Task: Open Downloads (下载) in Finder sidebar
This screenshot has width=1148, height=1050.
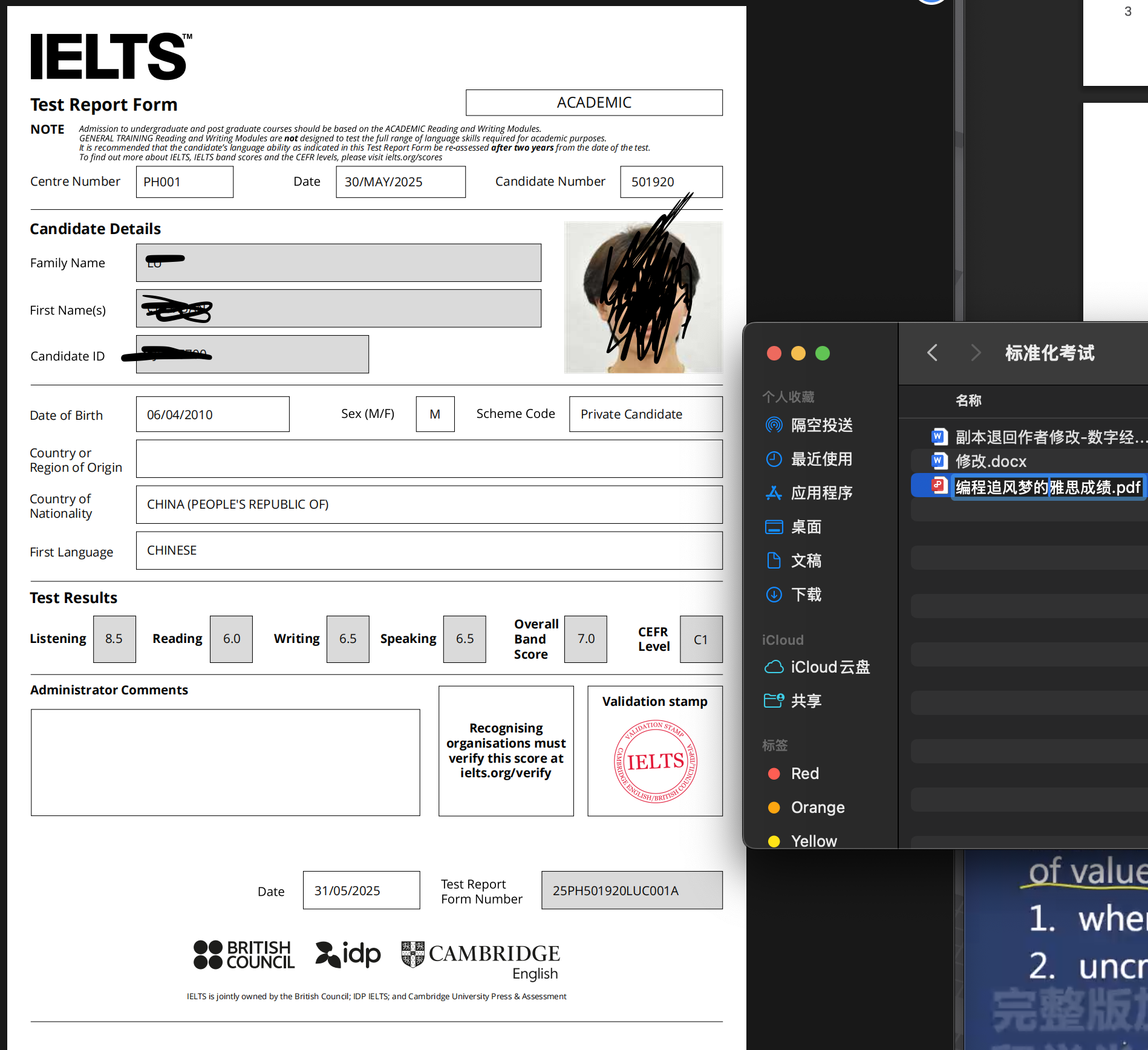Action: [793, 595]
